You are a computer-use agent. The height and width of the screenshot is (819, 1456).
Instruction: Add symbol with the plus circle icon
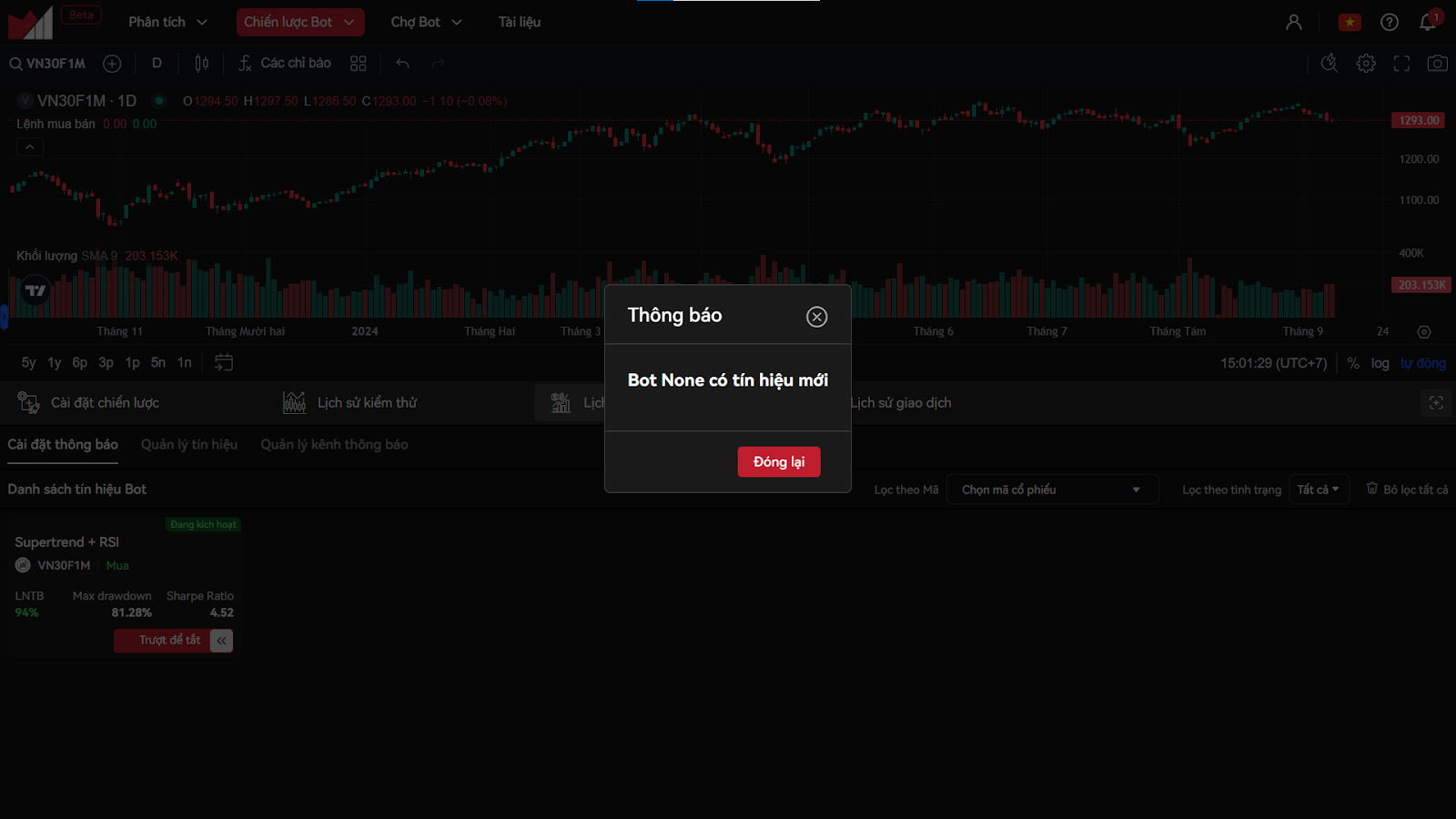click(x=112, y=64)
